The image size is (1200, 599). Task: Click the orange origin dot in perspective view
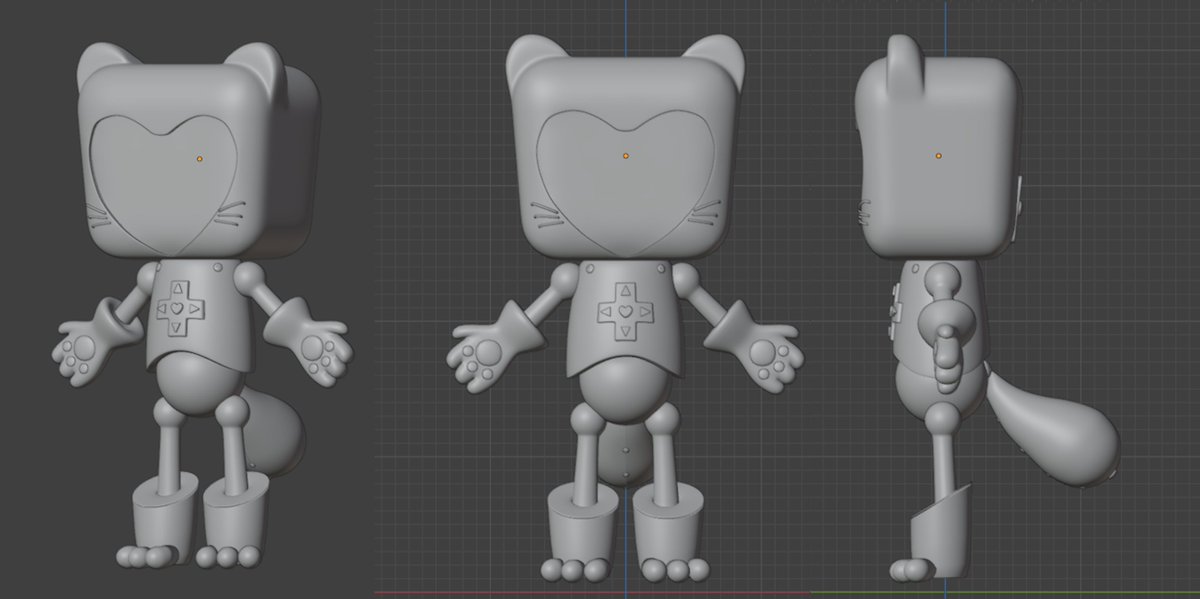(x=200, y=158)
